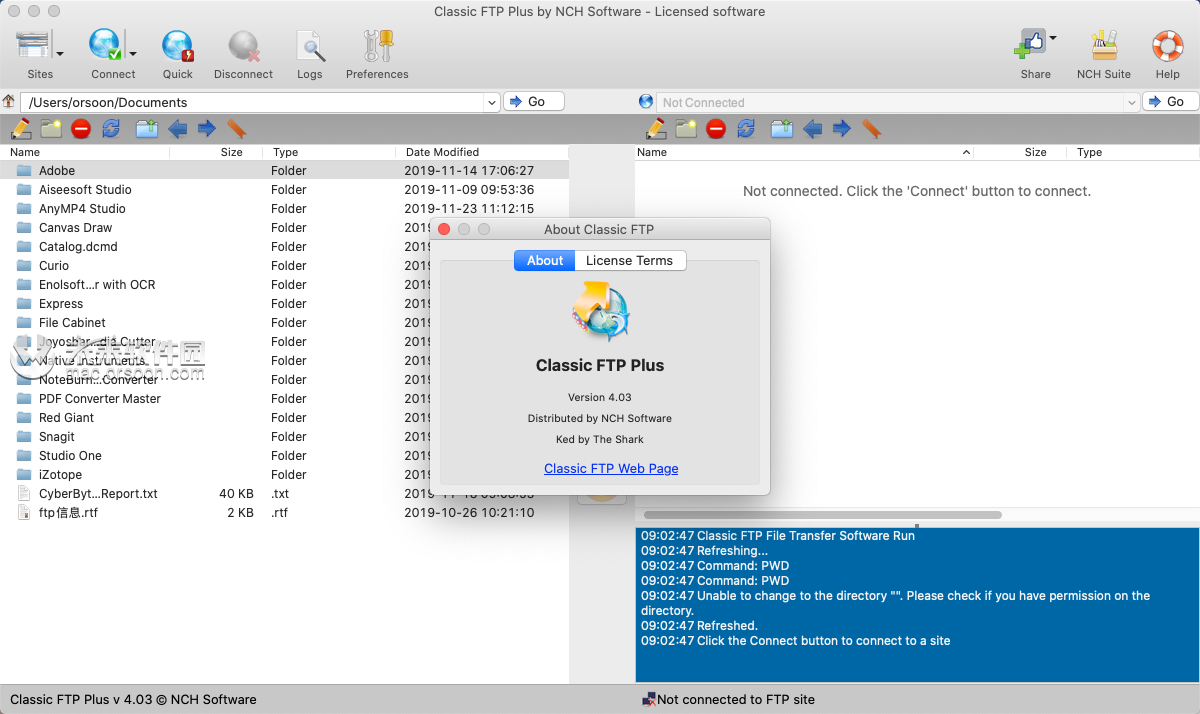Click red delete icon in local pane

pyautogui.click(x=81, y=128)
